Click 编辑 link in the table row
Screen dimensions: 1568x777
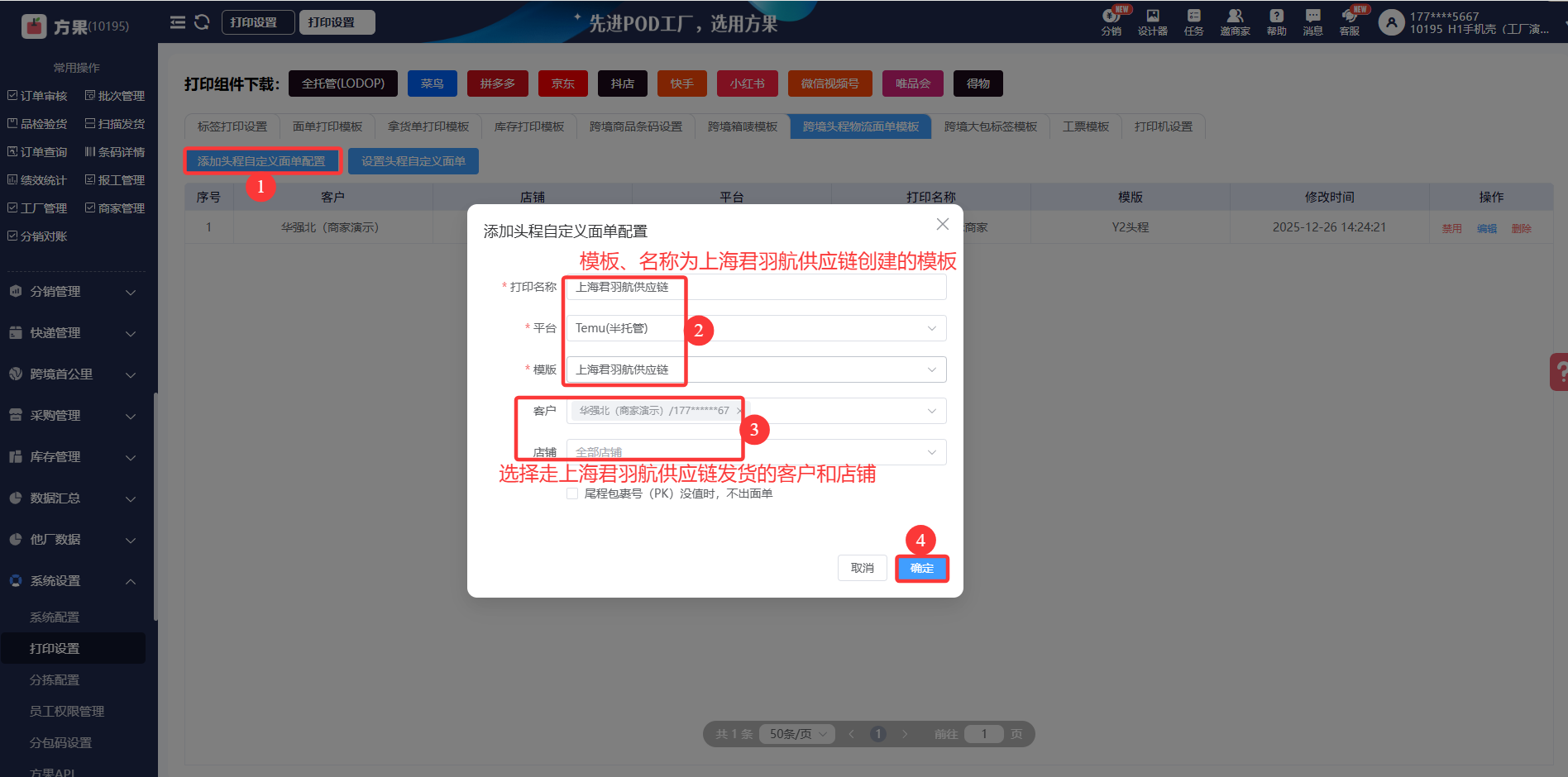coord(1487,228)
